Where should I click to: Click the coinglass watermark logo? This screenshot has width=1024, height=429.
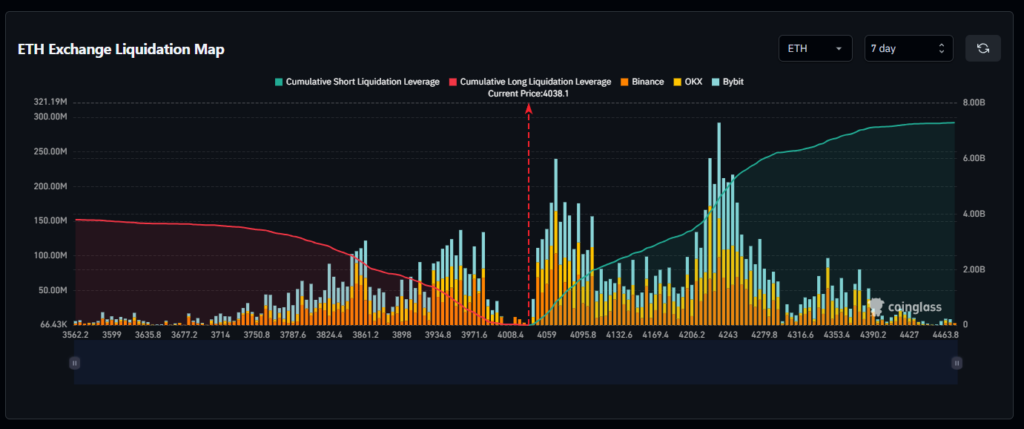pos(905,306)
